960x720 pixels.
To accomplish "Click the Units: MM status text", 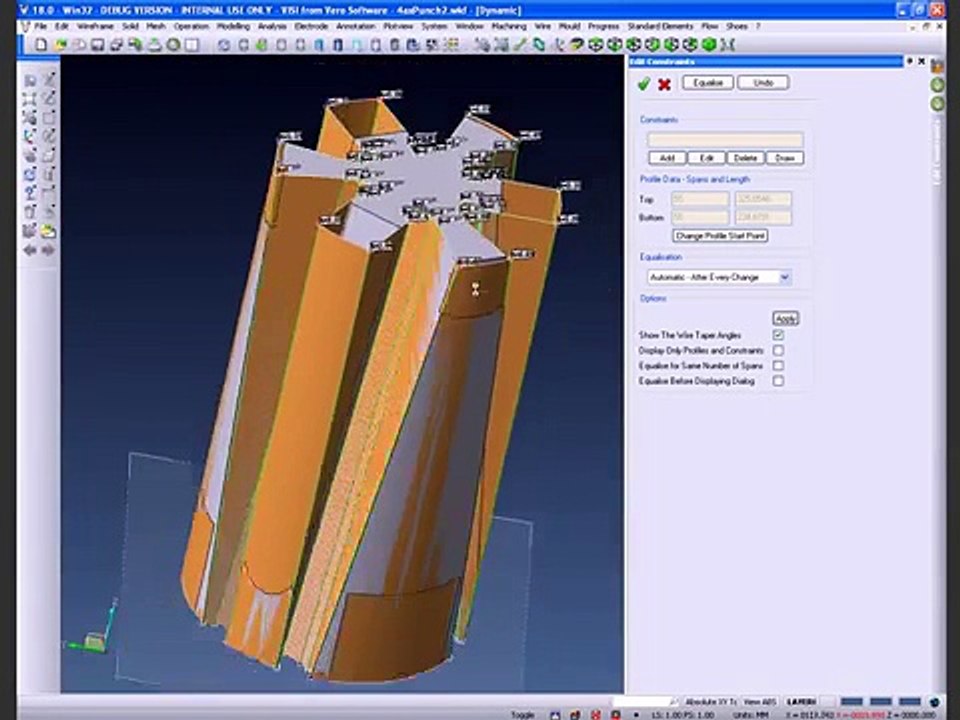I will pos(750,714).
